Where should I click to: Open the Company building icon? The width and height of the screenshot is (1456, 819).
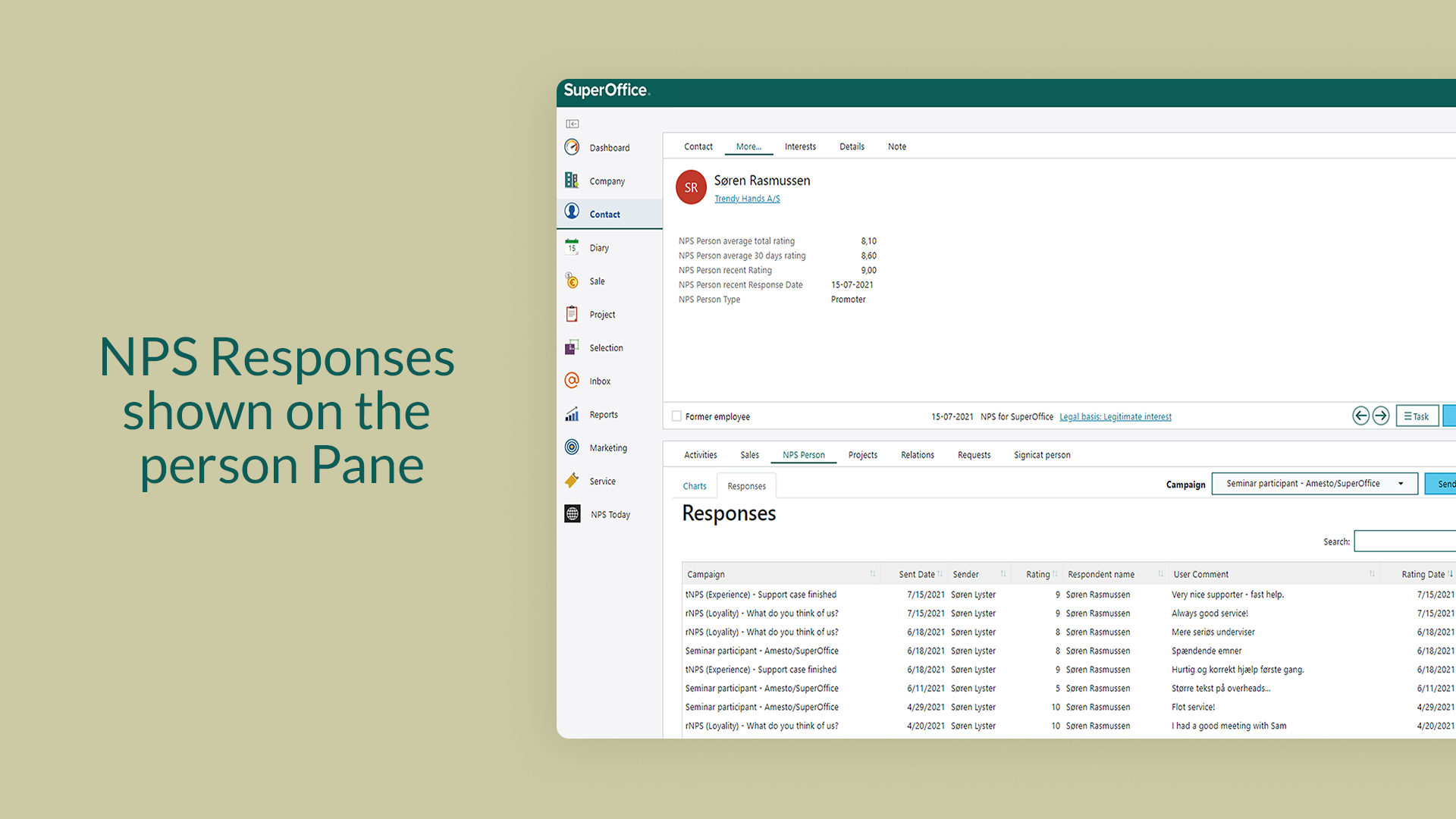pyautogui.click(x=572, y=180)
